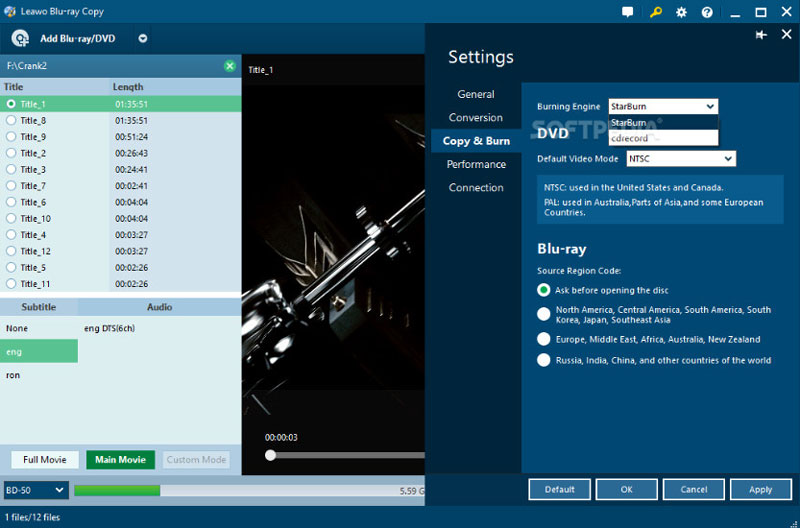
Task: Click the video playback seek slider handle
Action: (270, 455)
